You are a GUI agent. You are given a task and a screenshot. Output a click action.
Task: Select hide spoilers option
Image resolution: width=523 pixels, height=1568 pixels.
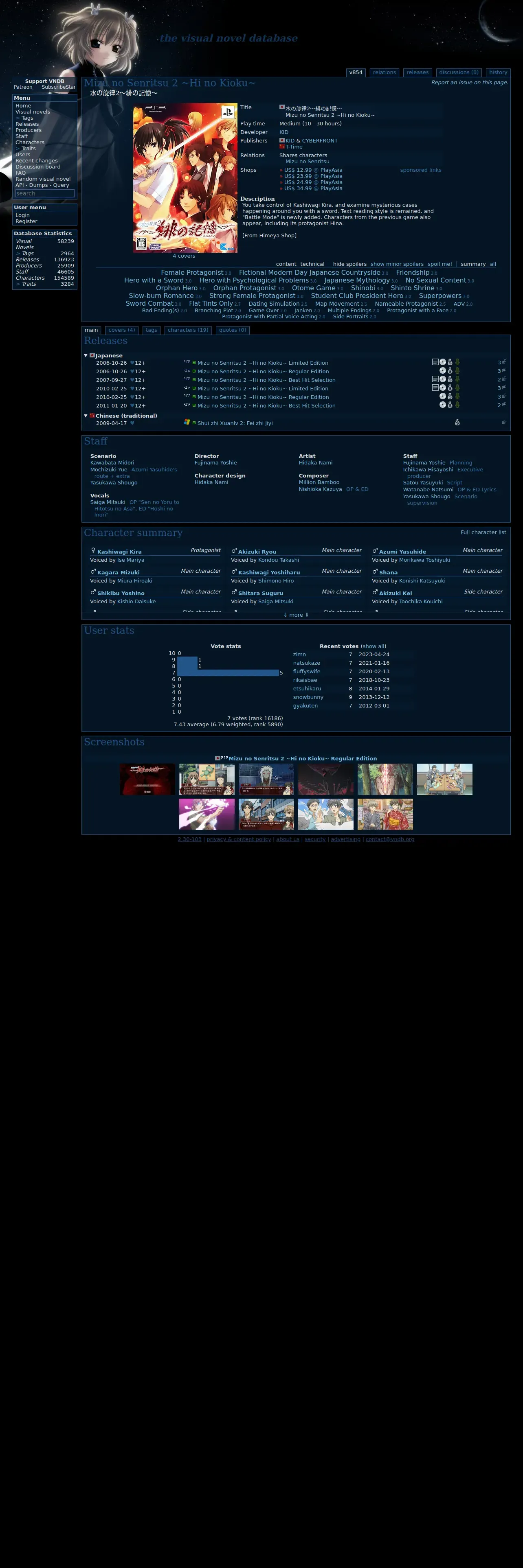point(349,264)
